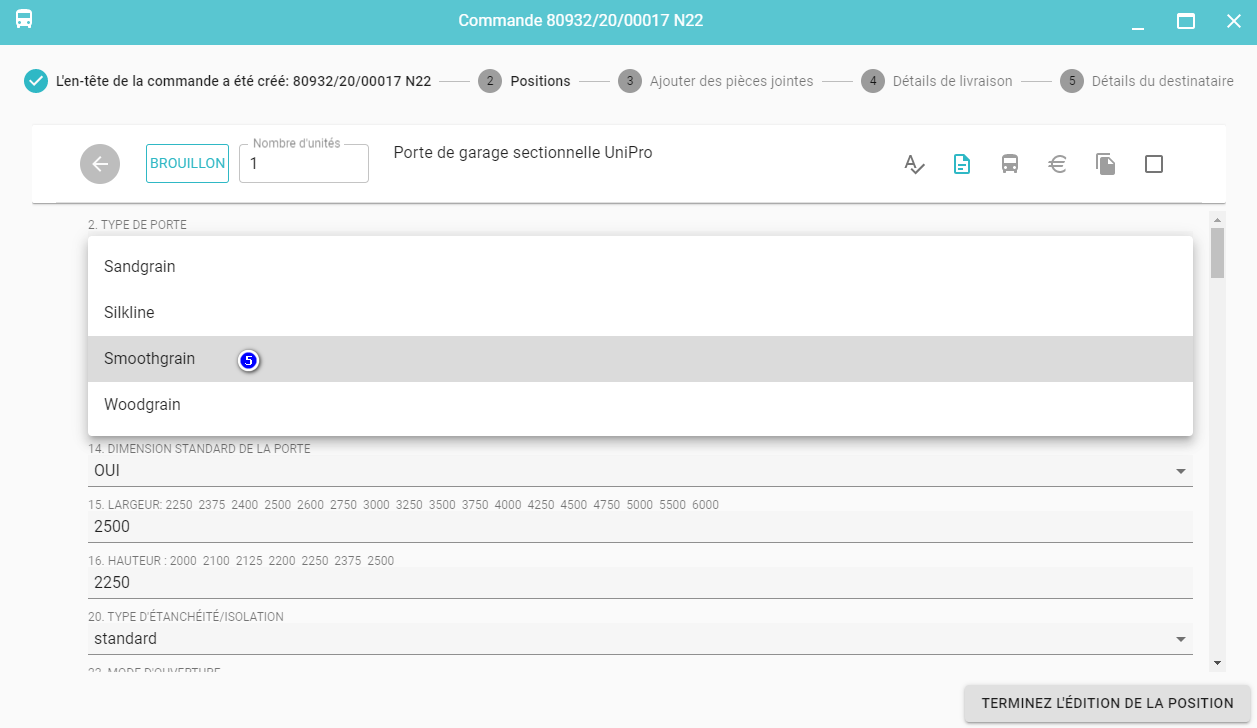Click the bus transport icon in toolbar
Viewport: 1257px width, 728px height.
[x=1010, y=164]
